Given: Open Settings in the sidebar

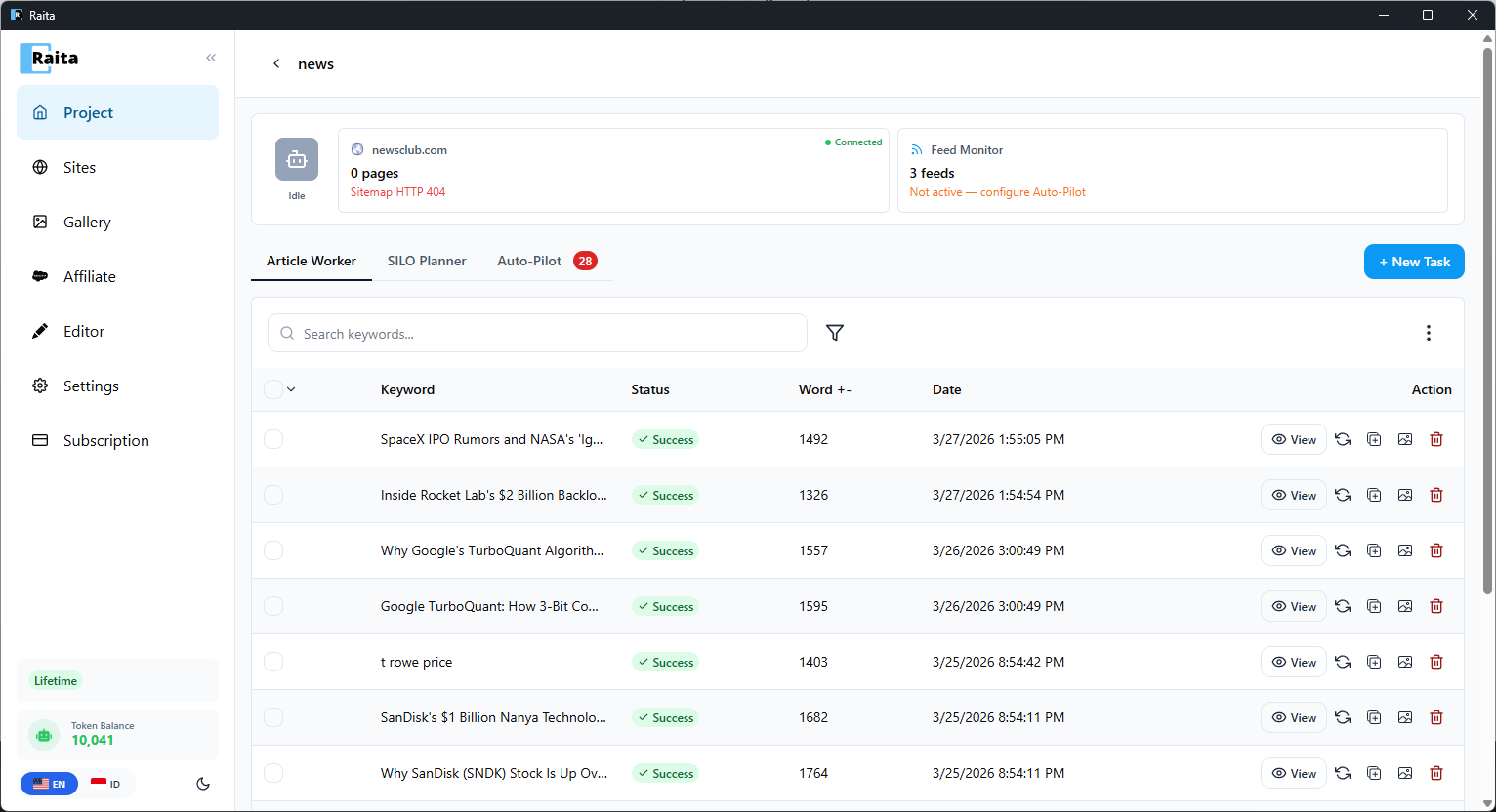Looking at the screenshot, I should click(117, 386).
